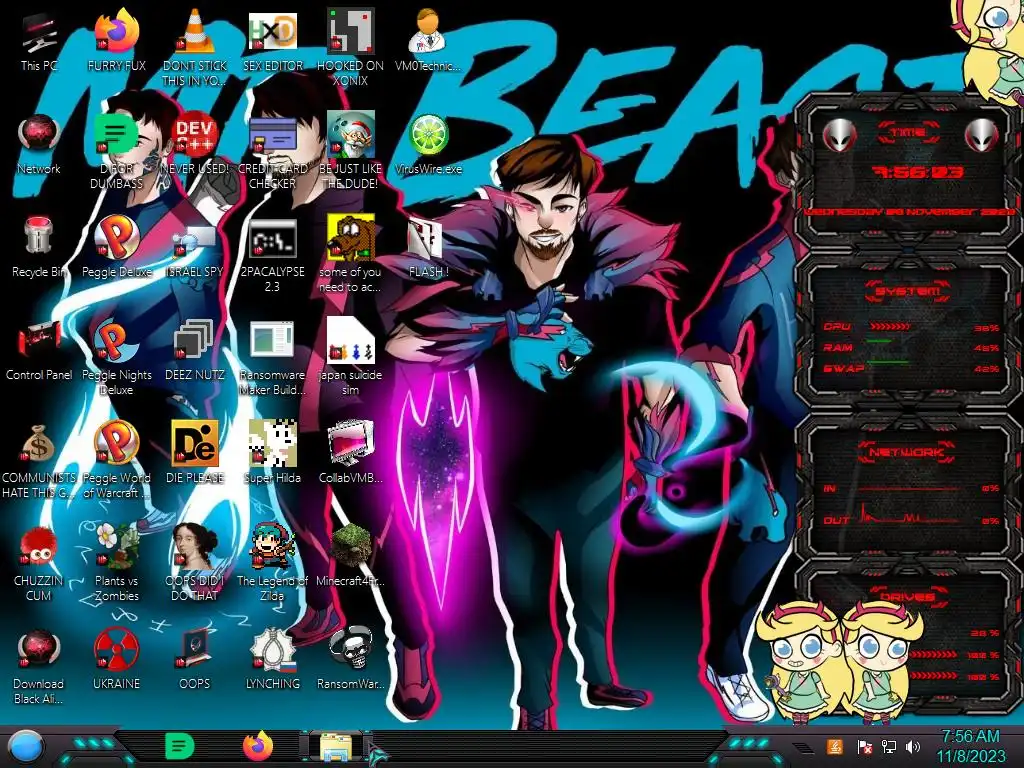Launch Firefox from the taskbar
The width and height of the screenshot is (1024, 768).
pos(258,746)
